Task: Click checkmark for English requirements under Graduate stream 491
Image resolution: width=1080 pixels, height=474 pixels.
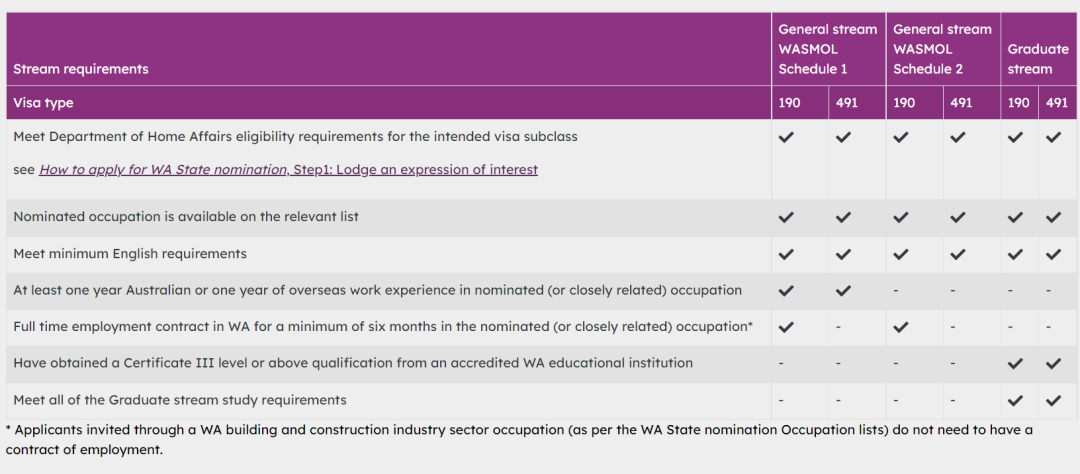Action: pos(1052,254)
